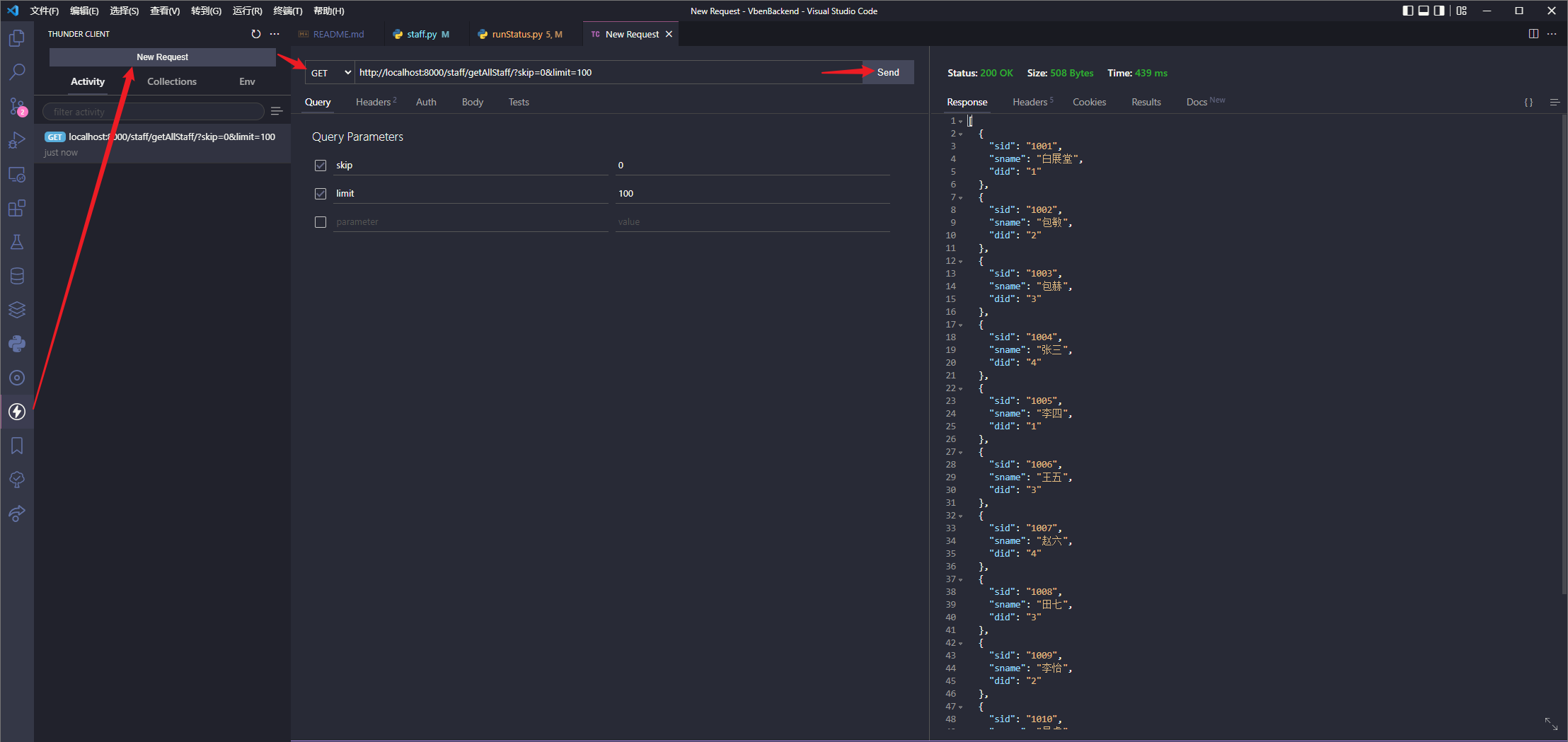Open editor more actions ellipsis
The width and height of the screenshot is (1568, 742).
1552,34
